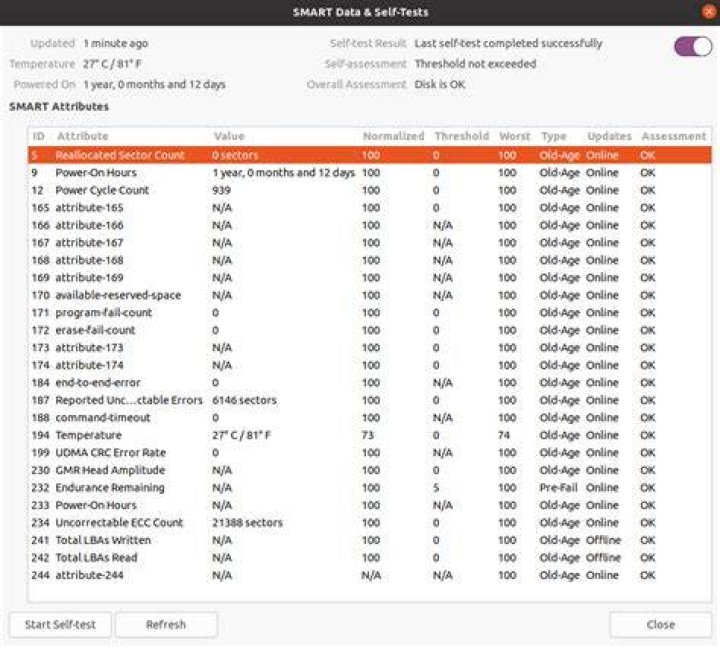Click the '1 minute ago' updated value
This screenshot has width=720, height=649.
115,43
